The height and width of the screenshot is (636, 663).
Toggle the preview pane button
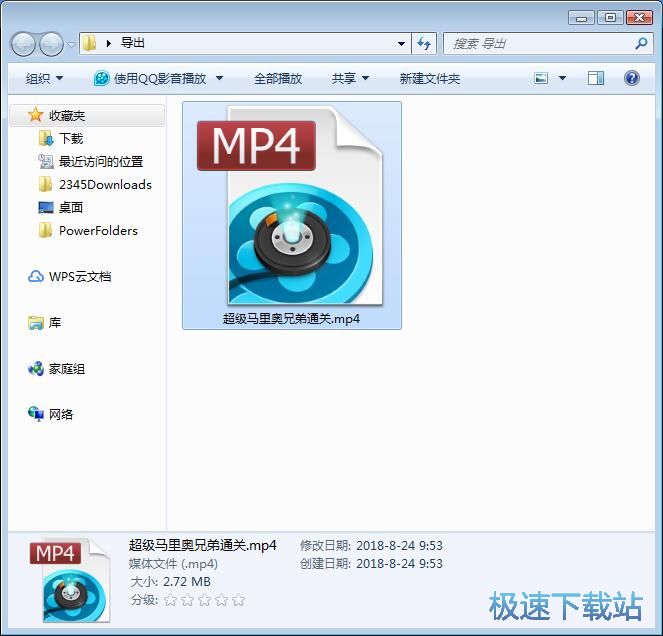point(595,78)
